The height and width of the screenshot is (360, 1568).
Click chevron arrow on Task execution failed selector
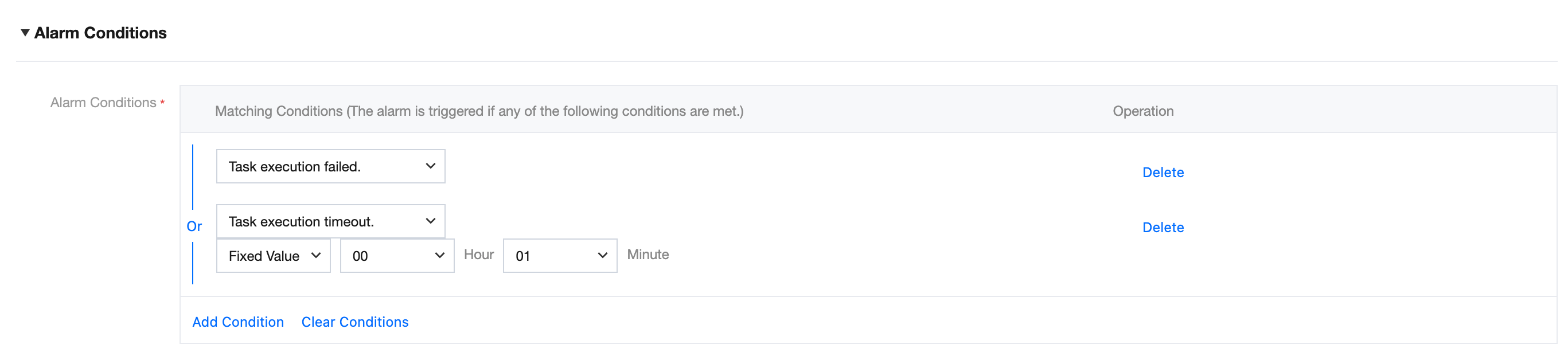430,166
